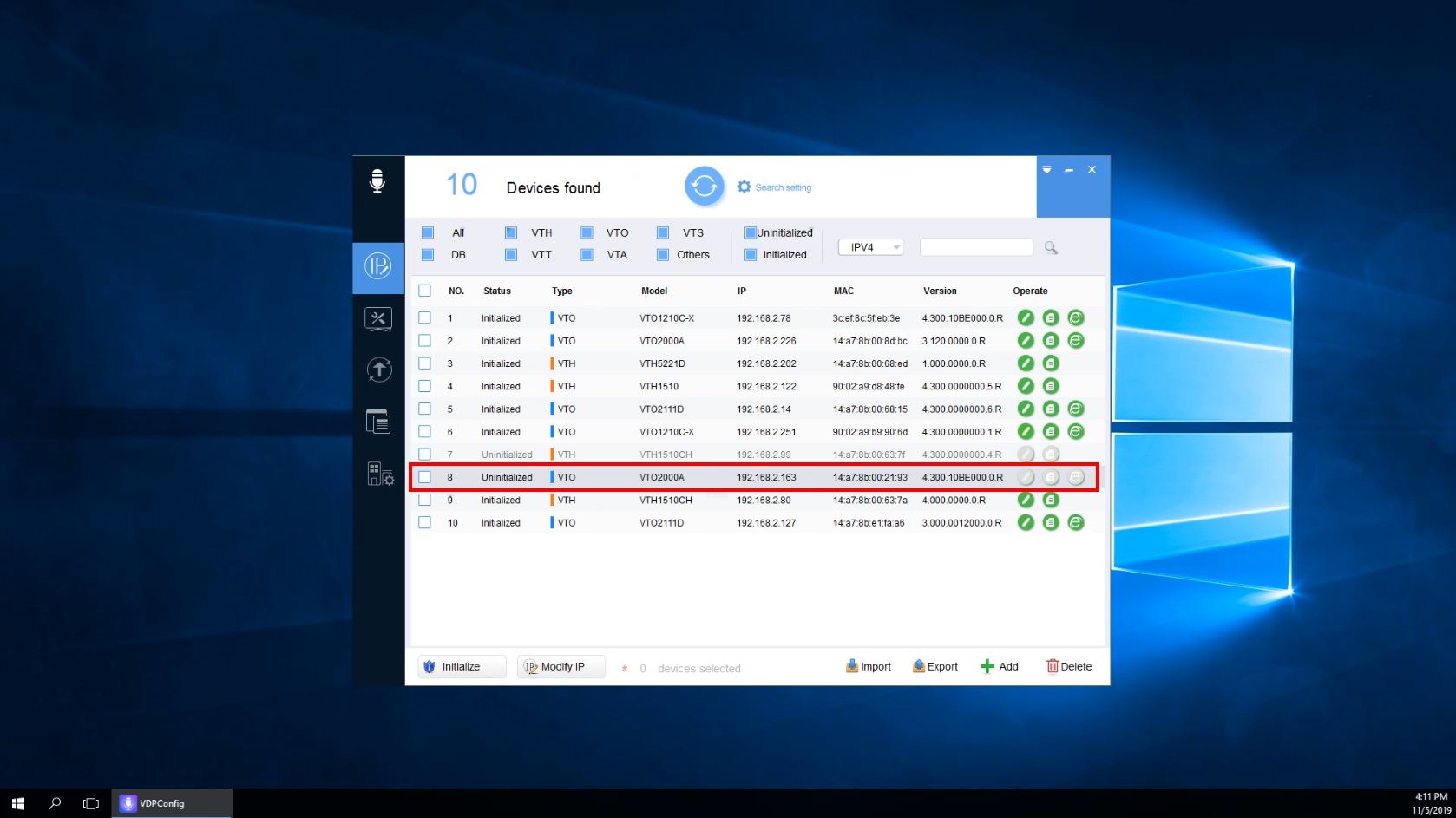
Task: Click the web browser icon for device 2
Action: pos(1076,341)
